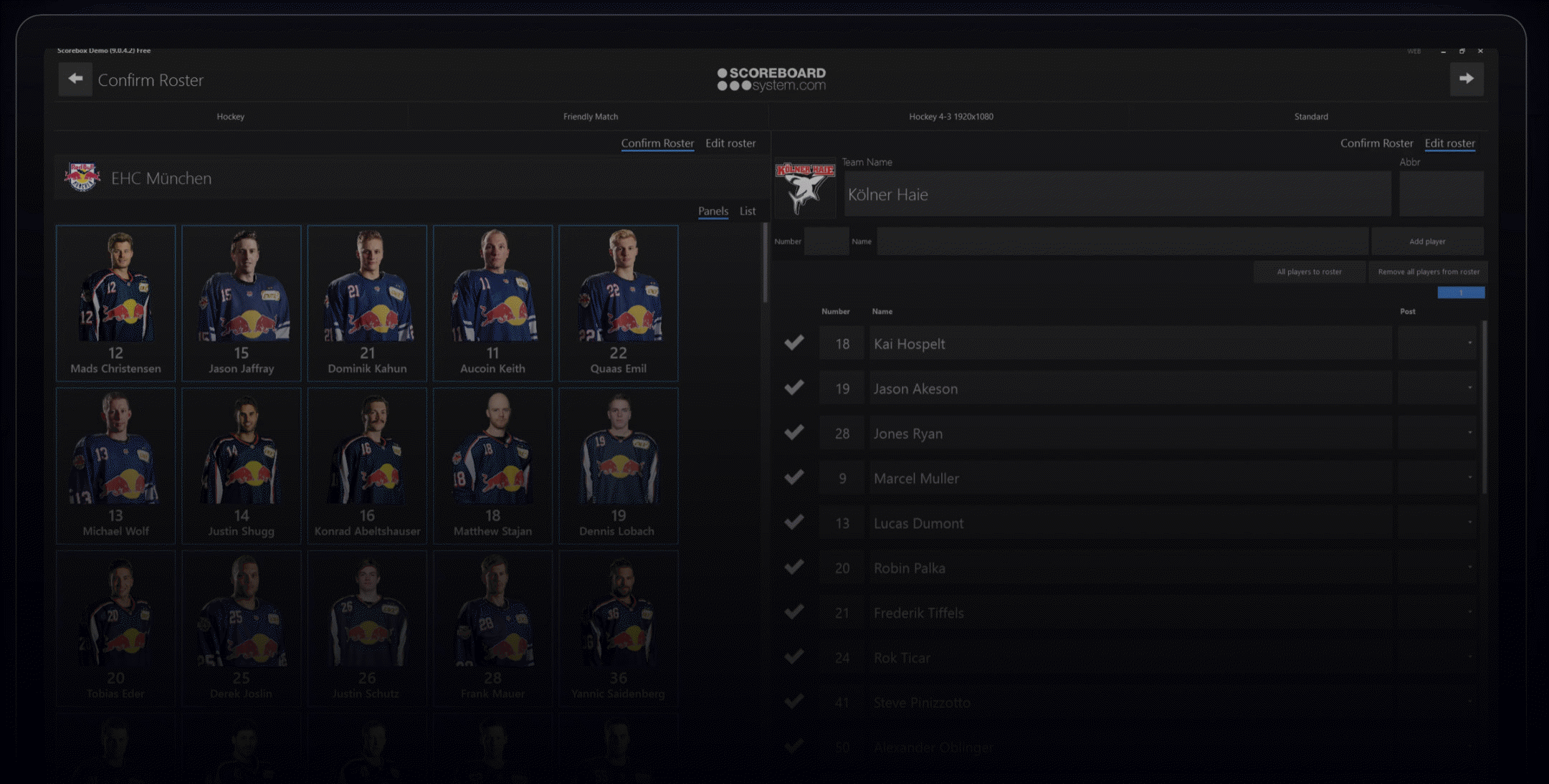
Task: Open Post dropdown for Kai Hospelt
Action: pyautogui.click(x=1437, y=343)
